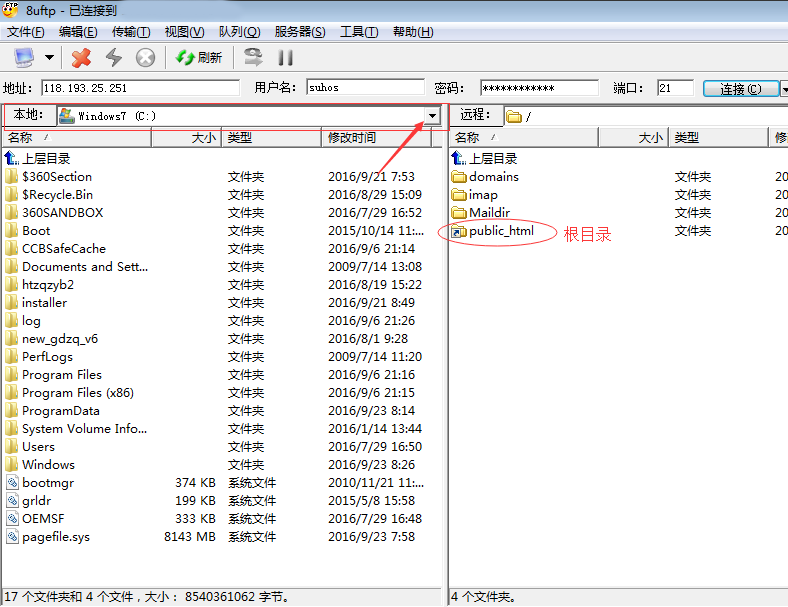Screen dimensions: 788x607
Task: Select the remote domains folder
Action: (x=493, y=177)
